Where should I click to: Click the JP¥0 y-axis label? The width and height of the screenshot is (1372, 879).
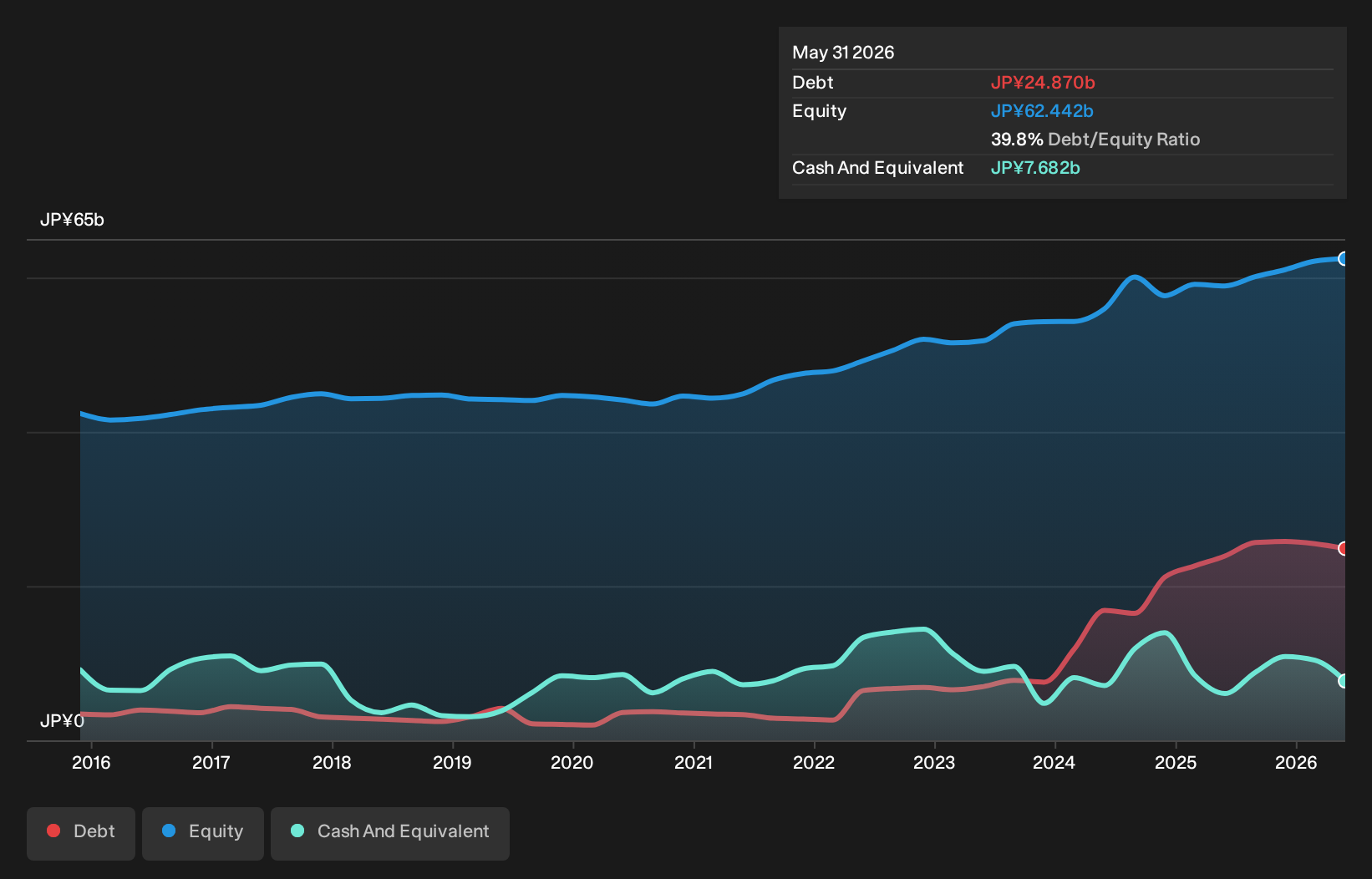tap(62, 720)
